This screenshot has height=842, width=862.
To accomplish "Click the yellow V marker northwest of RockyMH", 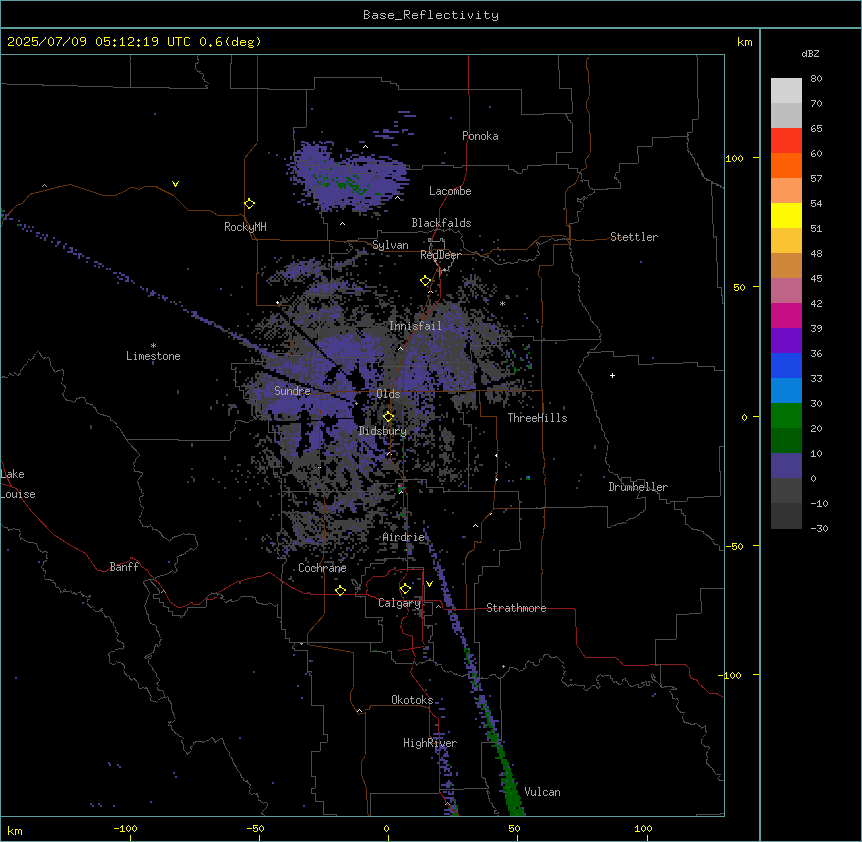I will [175, 184].
